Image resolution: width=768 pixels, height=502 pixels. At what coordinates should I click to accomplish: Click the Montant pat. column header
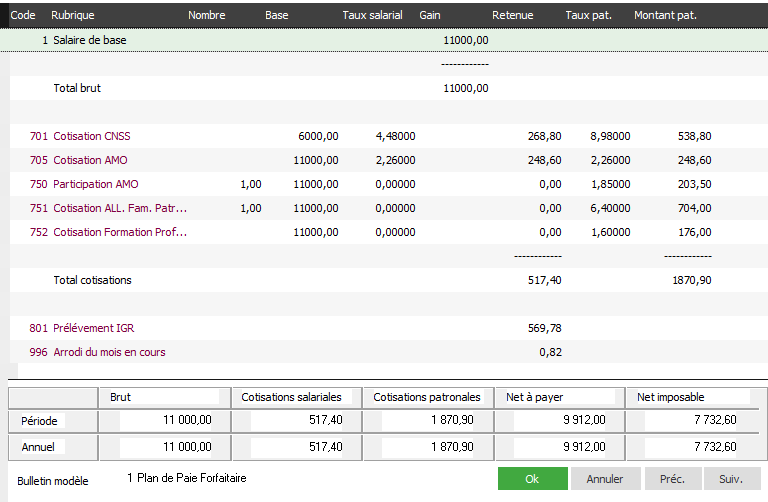665,15
